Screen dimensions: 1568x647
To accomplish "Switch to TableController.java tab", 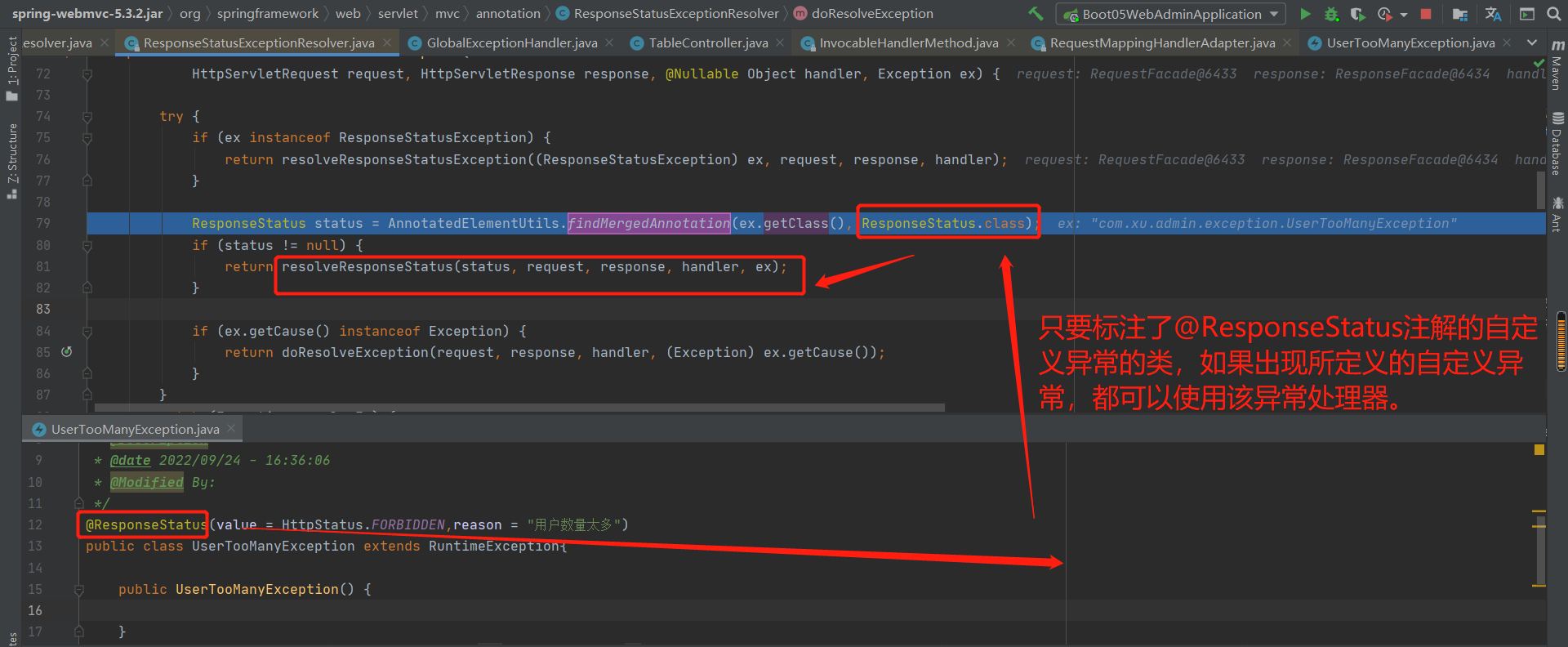I will coord(708,42).
